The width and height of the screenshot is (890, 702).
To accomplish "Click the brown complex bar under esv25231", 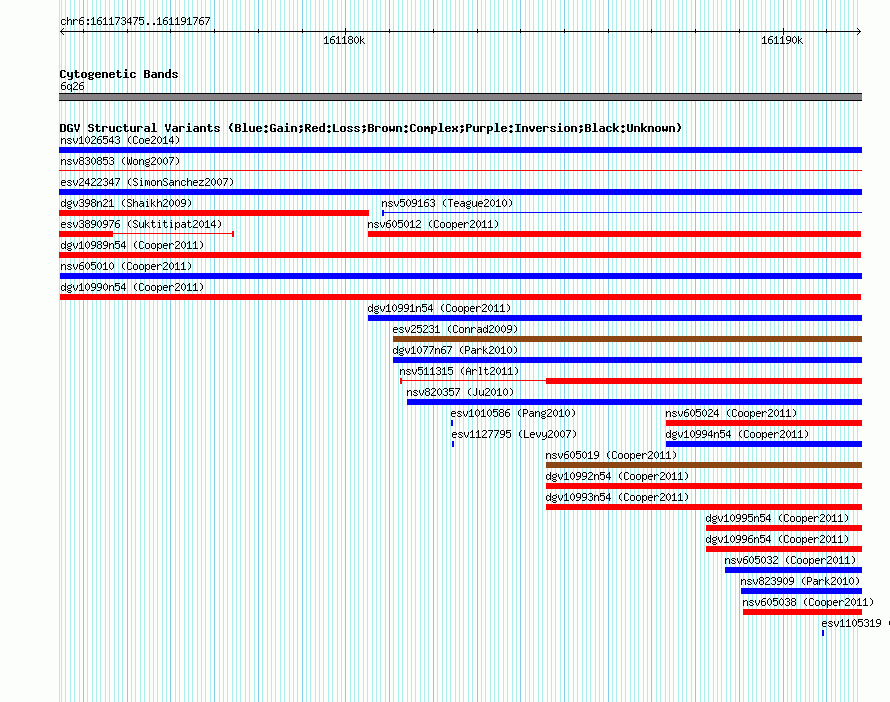I will (627, 339).
